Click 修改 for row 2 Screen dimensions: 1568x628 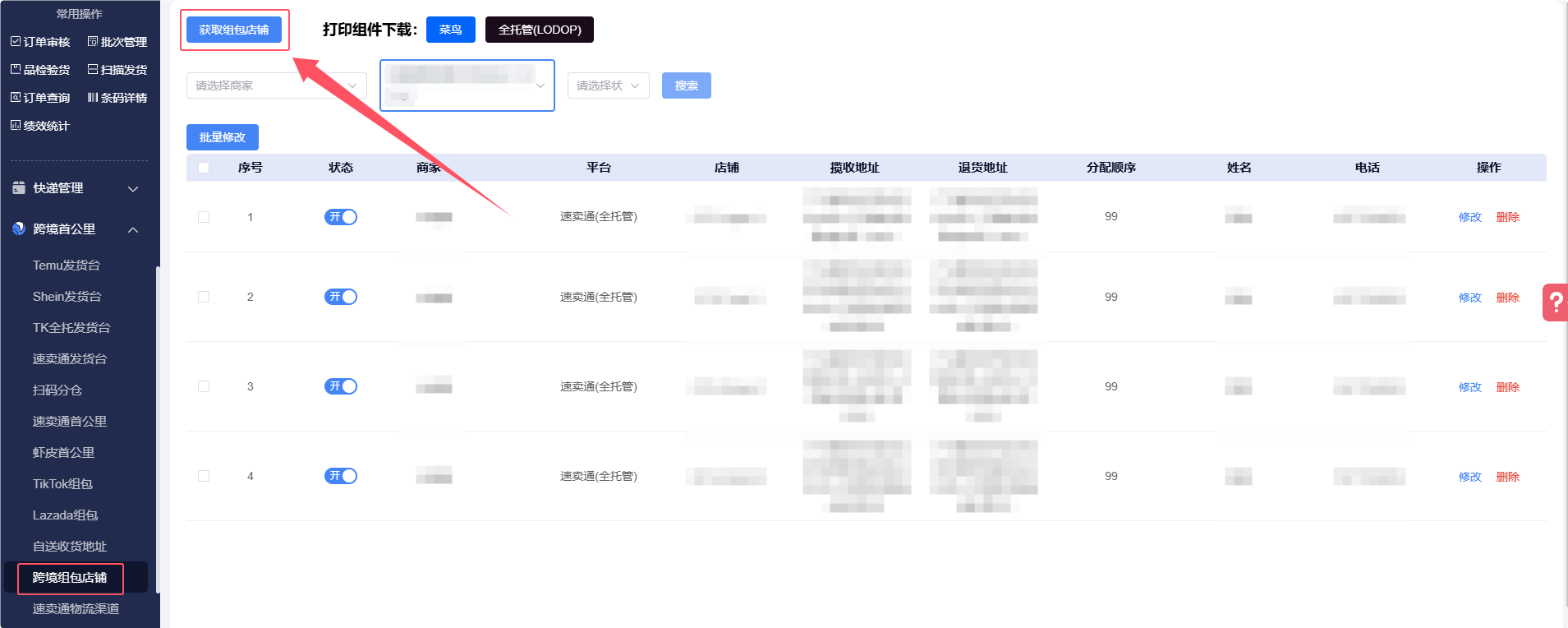pos(1470,298)
